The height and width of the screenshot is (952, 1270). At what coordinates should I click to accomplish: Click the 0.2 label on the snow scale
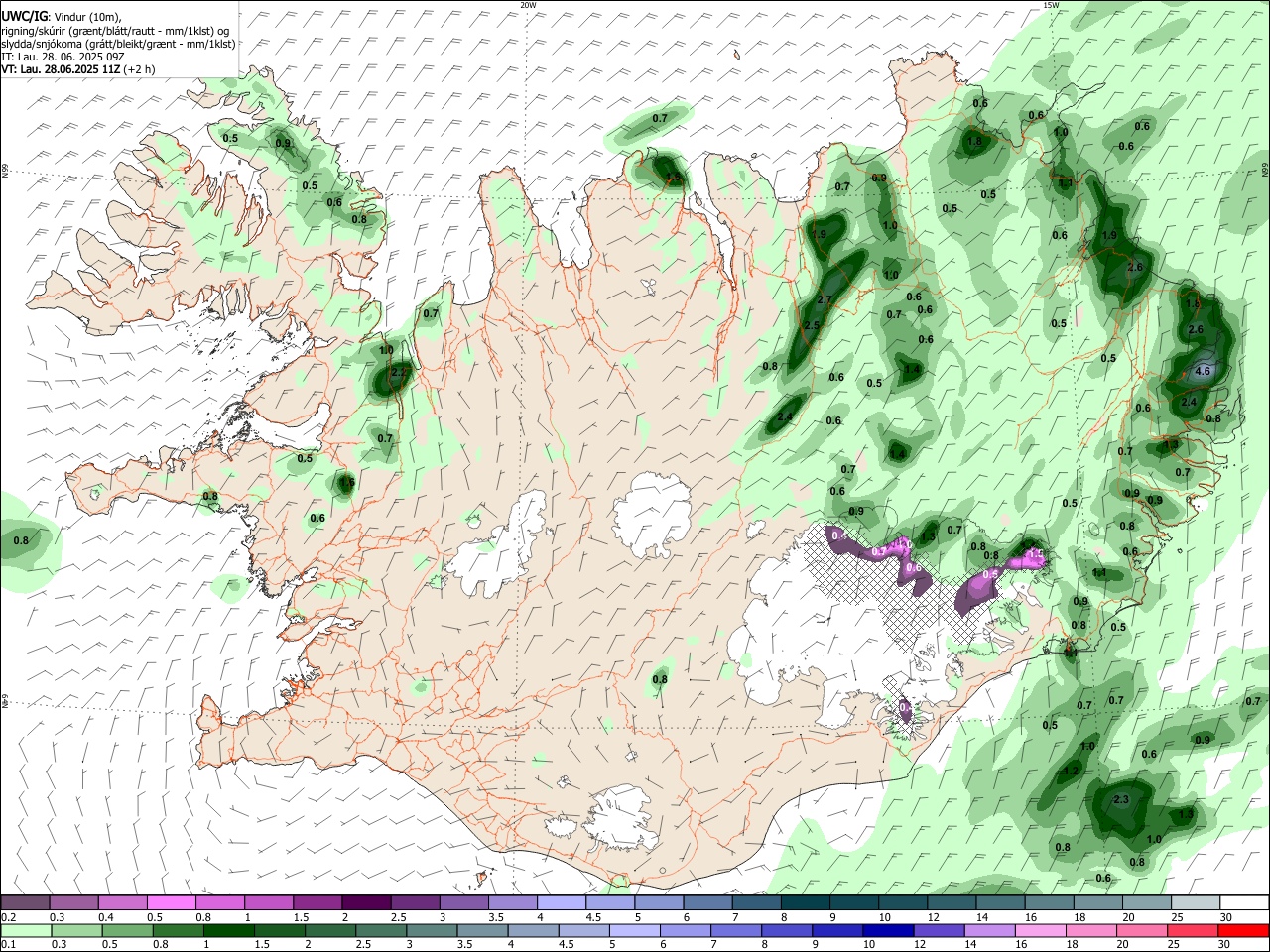click(x=8, y=917)
